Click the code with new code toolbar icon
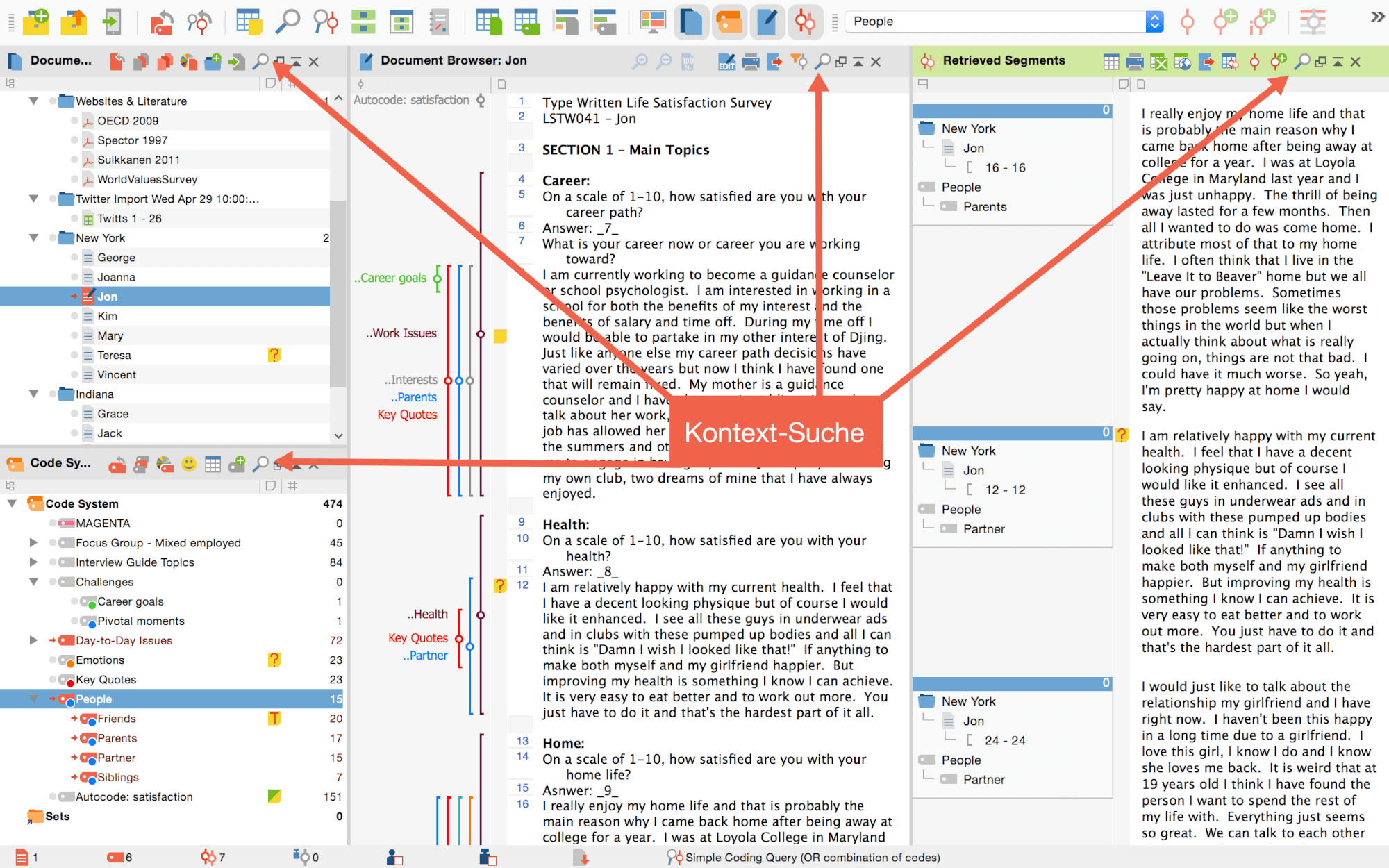The image size is (1389, 868). (1225, 22)
